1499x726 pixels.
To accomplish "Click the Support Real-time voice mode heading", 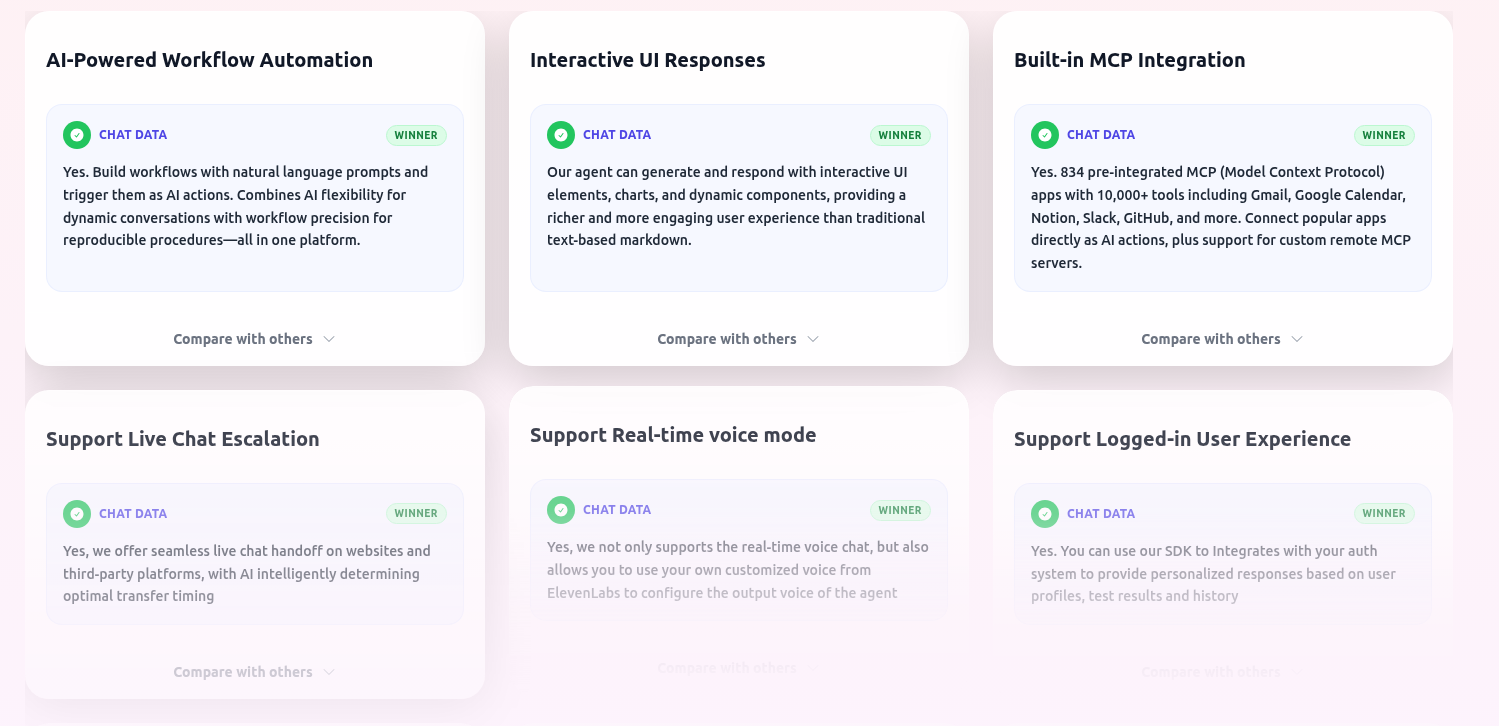I will [x=673, y=435].
